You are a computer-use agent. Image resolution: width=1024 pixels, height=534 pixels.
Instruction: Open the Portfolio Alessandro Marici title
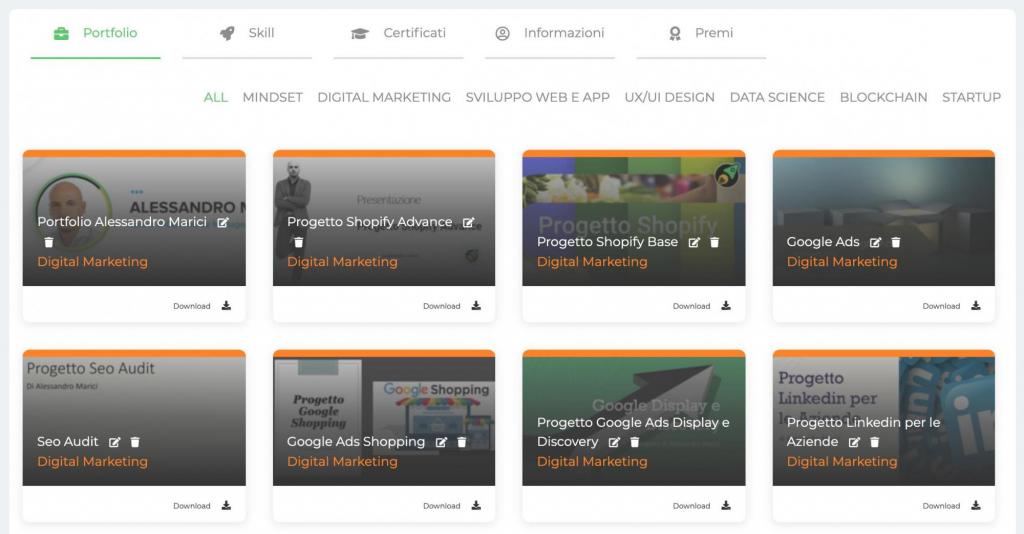[122, 222]
